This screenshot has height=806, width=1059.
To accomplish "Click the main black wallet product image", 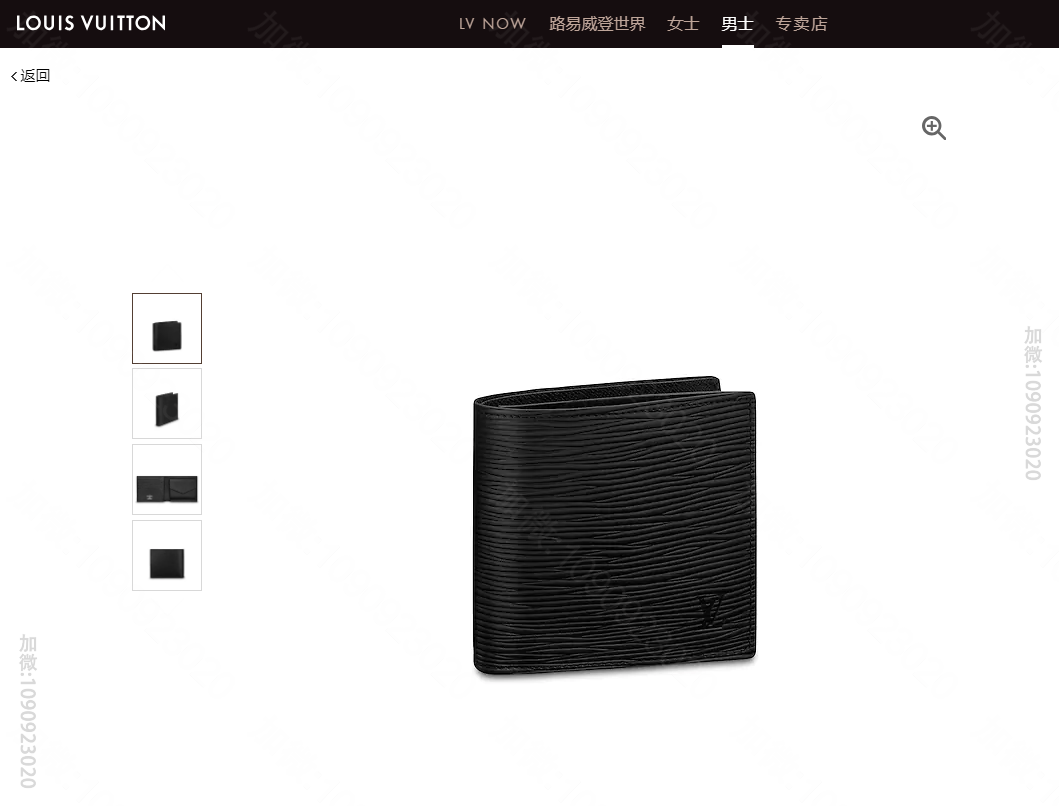I will click(615, 526).
